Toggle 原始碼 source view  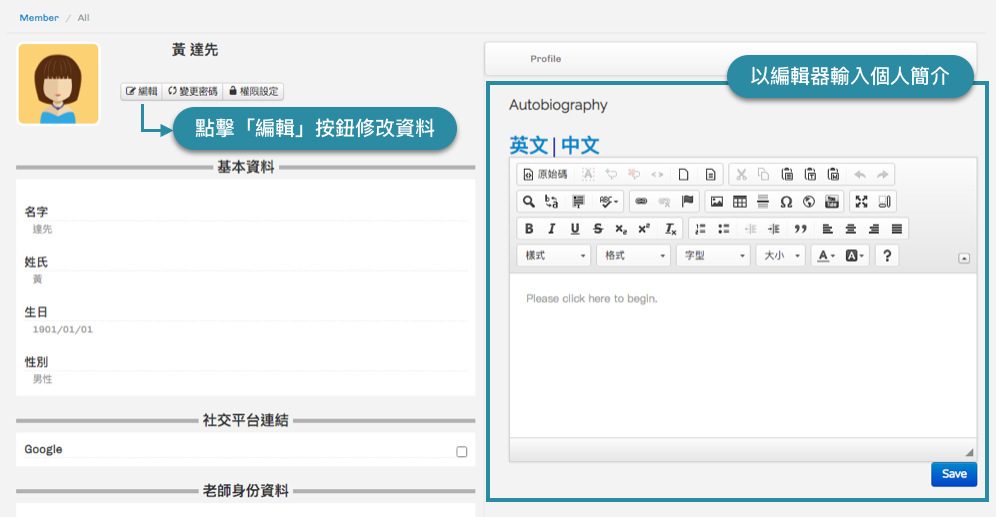pos(545,174)
